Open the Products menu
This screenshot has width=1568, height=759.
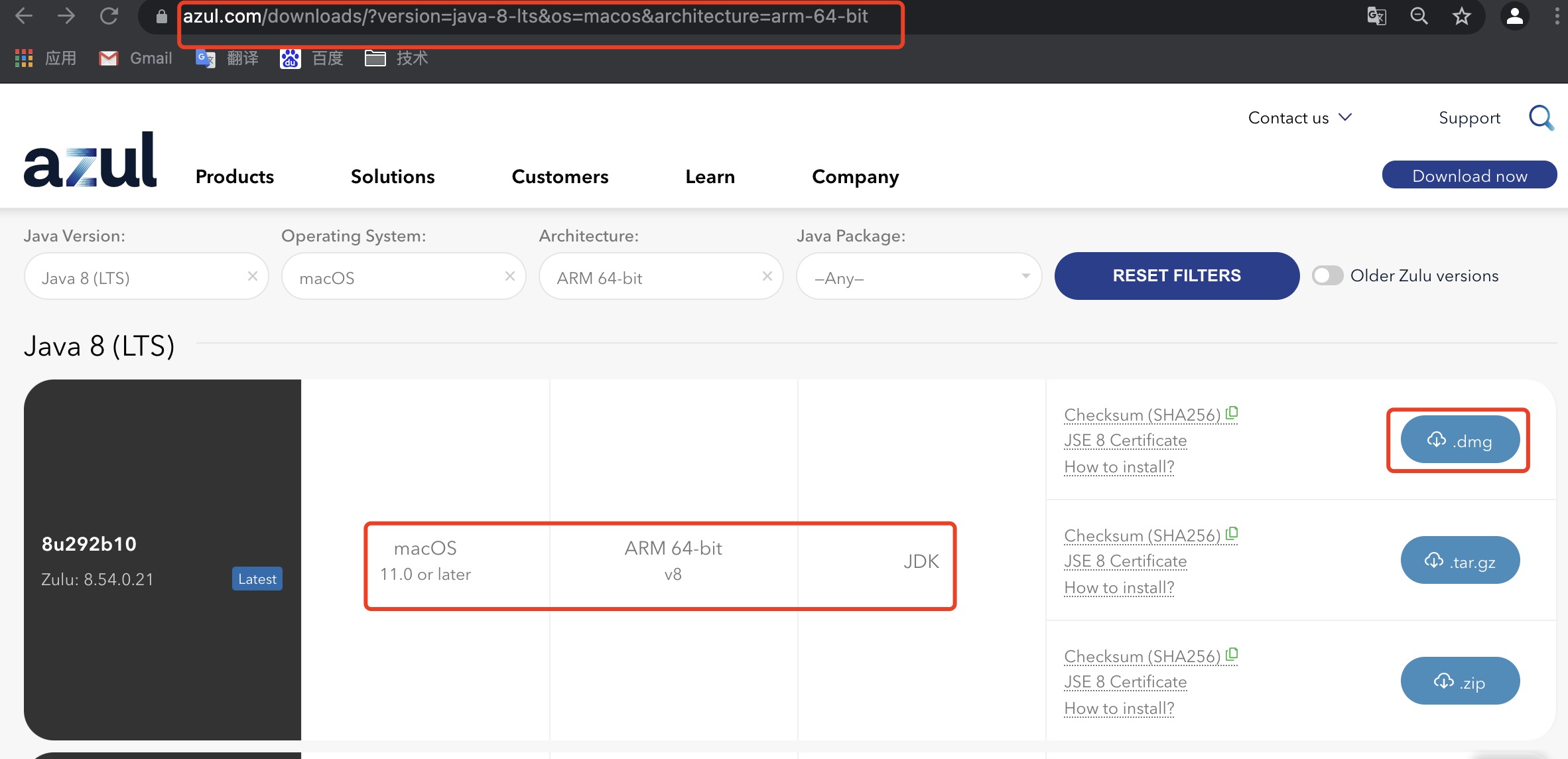pyautogui.click(x=235, y=176)
